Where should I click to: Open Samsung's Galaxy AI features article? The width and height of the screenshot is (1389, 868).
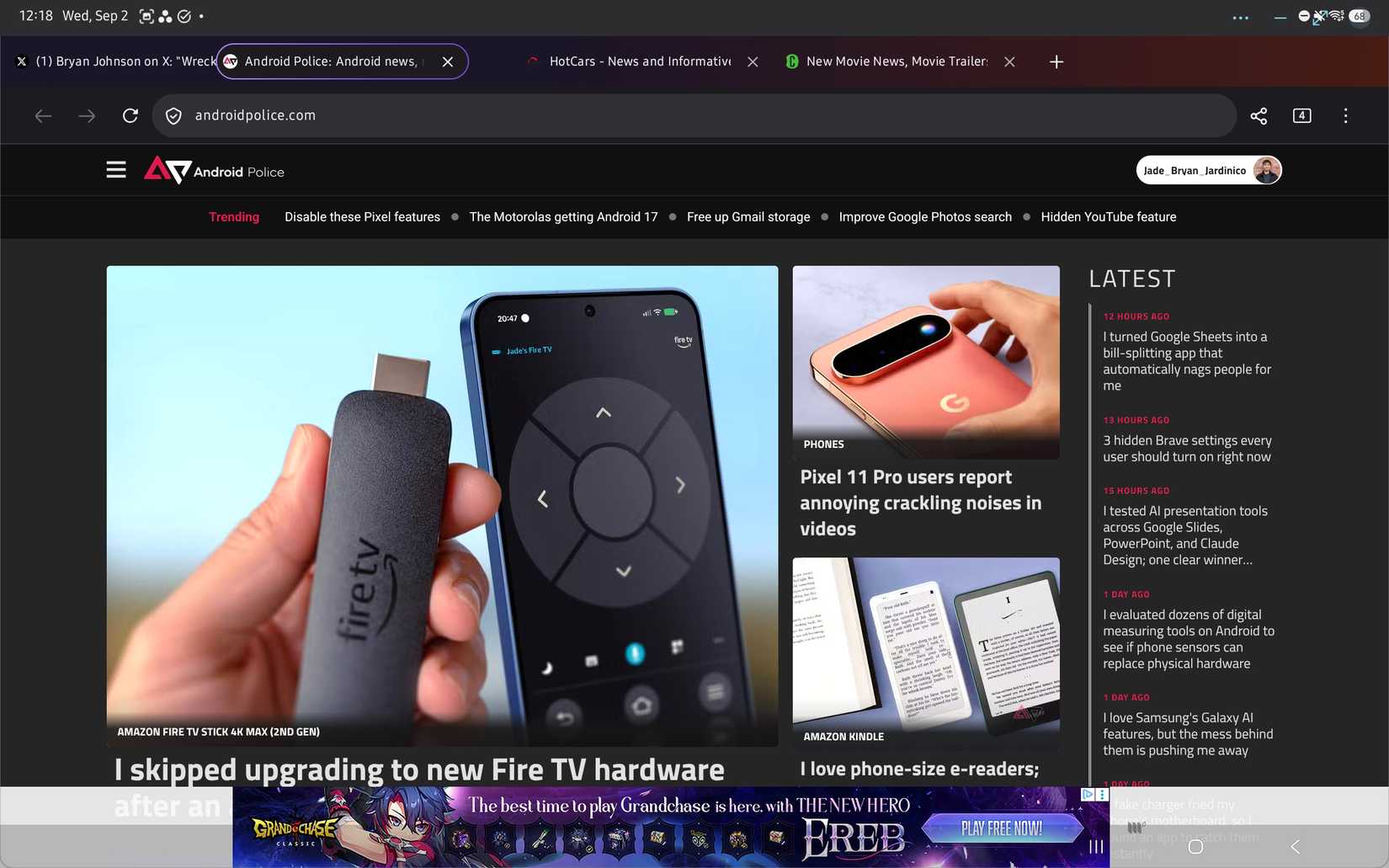[1188, 733]
